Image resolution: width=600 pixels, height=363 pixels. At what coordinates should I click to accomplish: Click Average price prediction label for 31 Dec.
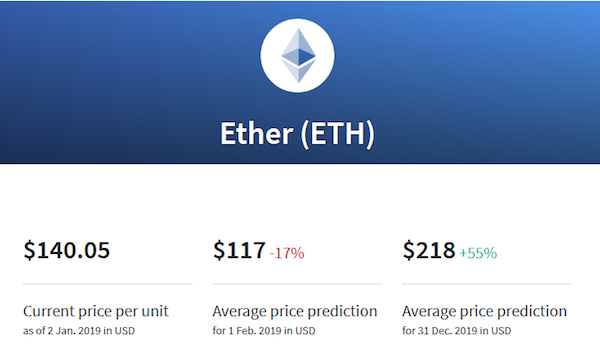pyautogui.click(x=484, y=311)
